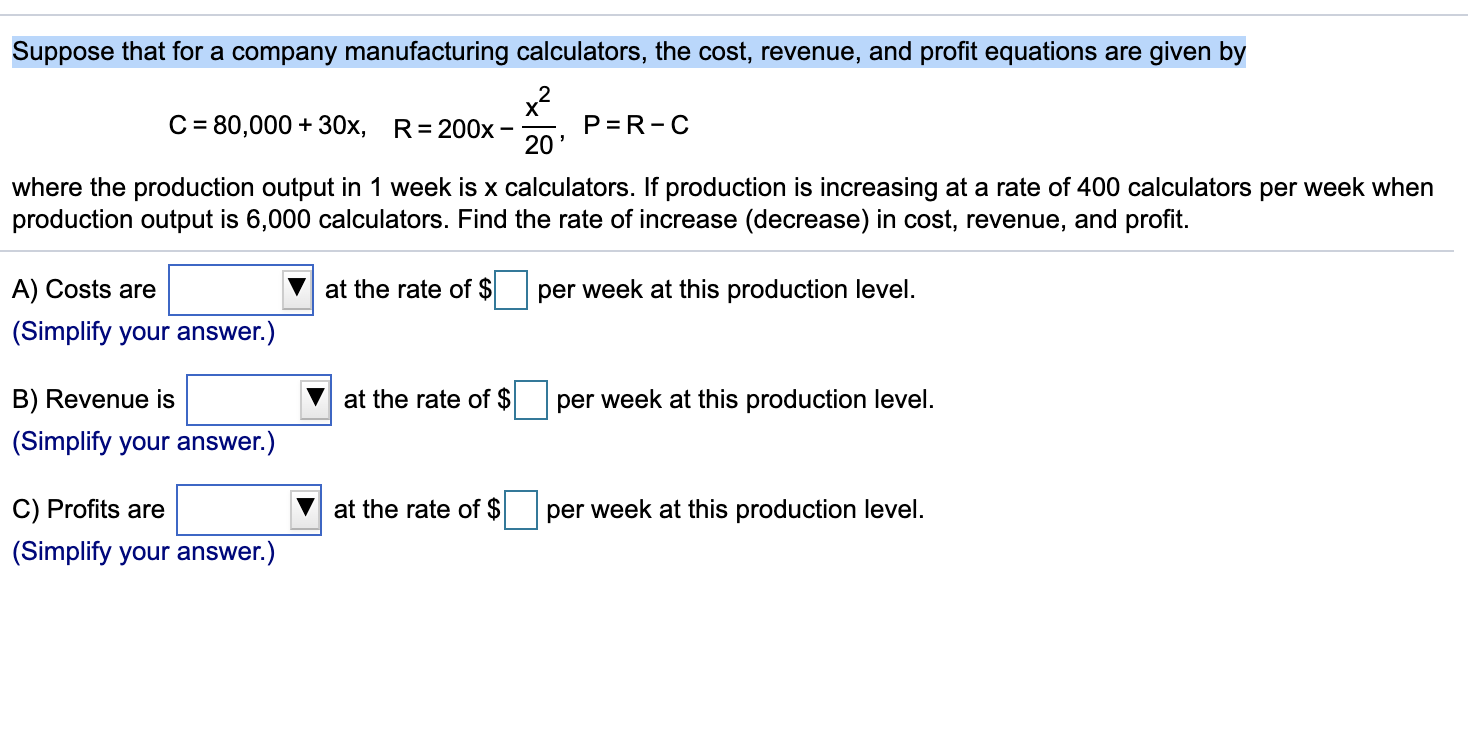
Task: Click the dropdown triangle next to 'Profits are'
Action: pyautogui.click(x=305, y=509)
